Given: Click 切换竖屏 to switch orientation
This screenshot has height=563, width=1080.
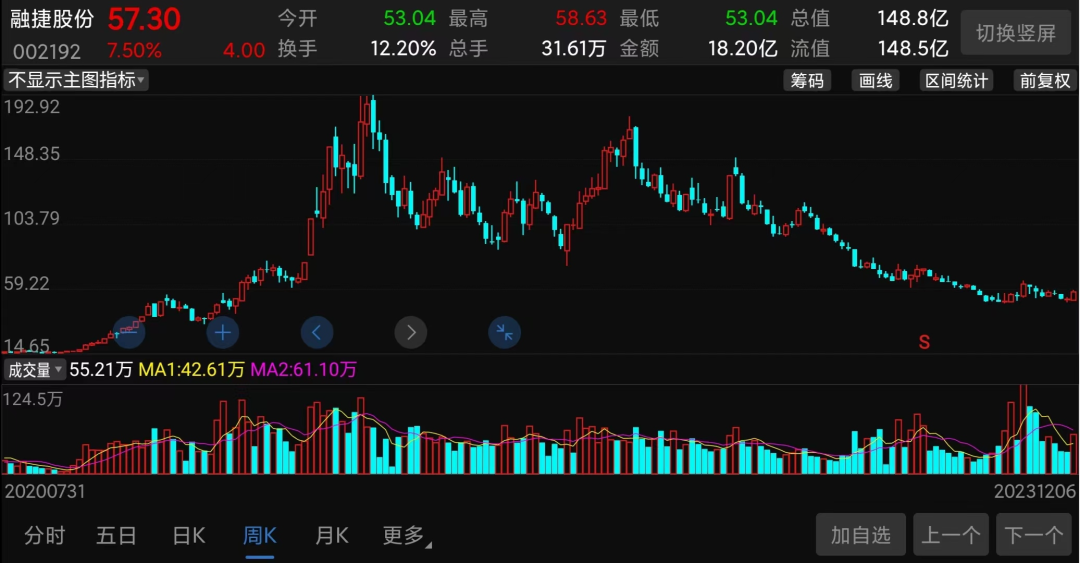Looking at the screenshot, I should 1016,32.
